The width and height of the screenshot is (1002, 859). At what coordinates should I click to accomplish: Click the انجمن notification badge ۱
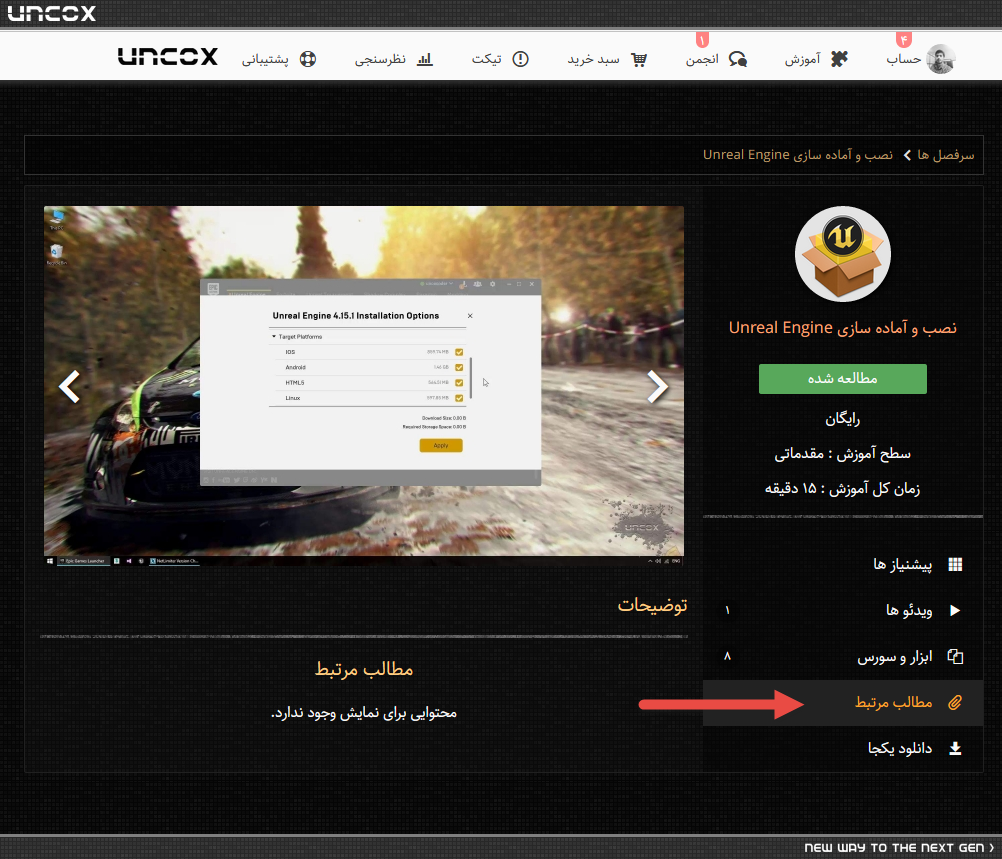[702, 40]
